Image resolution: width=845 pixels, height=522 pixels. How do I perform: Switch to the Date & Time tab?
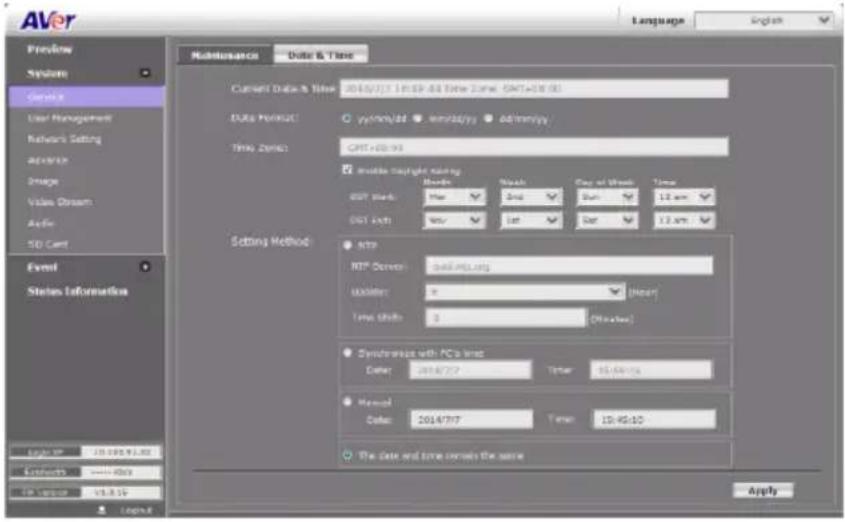(321, 55)
